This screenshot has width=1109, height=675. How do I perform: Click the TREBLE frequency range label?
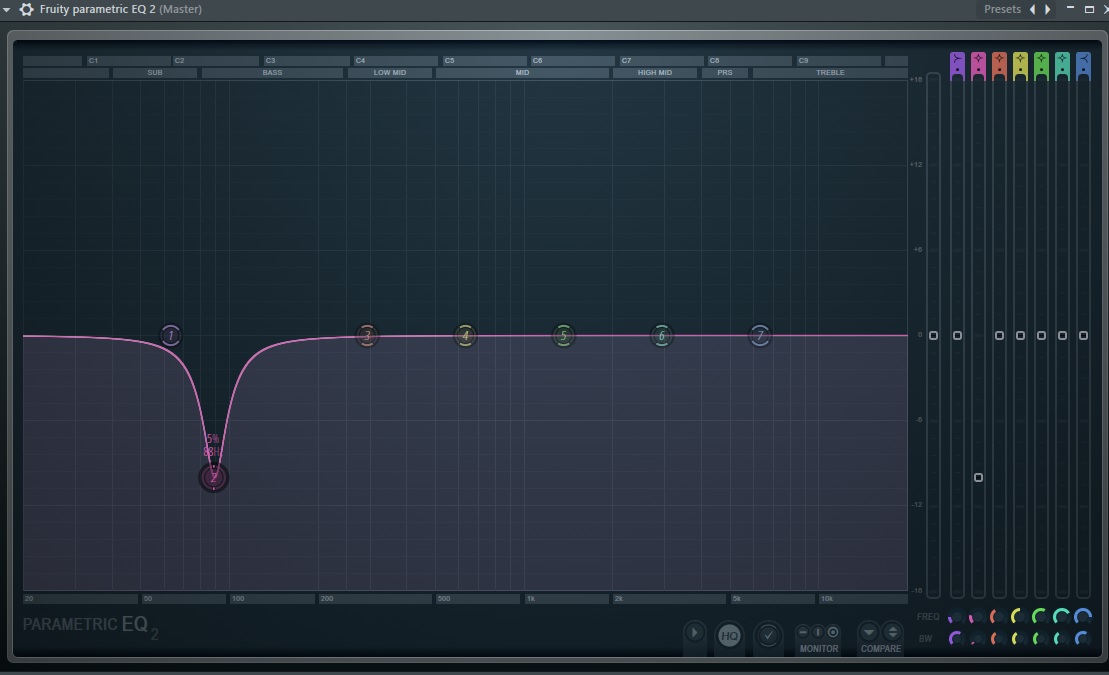tap(830, 73)
